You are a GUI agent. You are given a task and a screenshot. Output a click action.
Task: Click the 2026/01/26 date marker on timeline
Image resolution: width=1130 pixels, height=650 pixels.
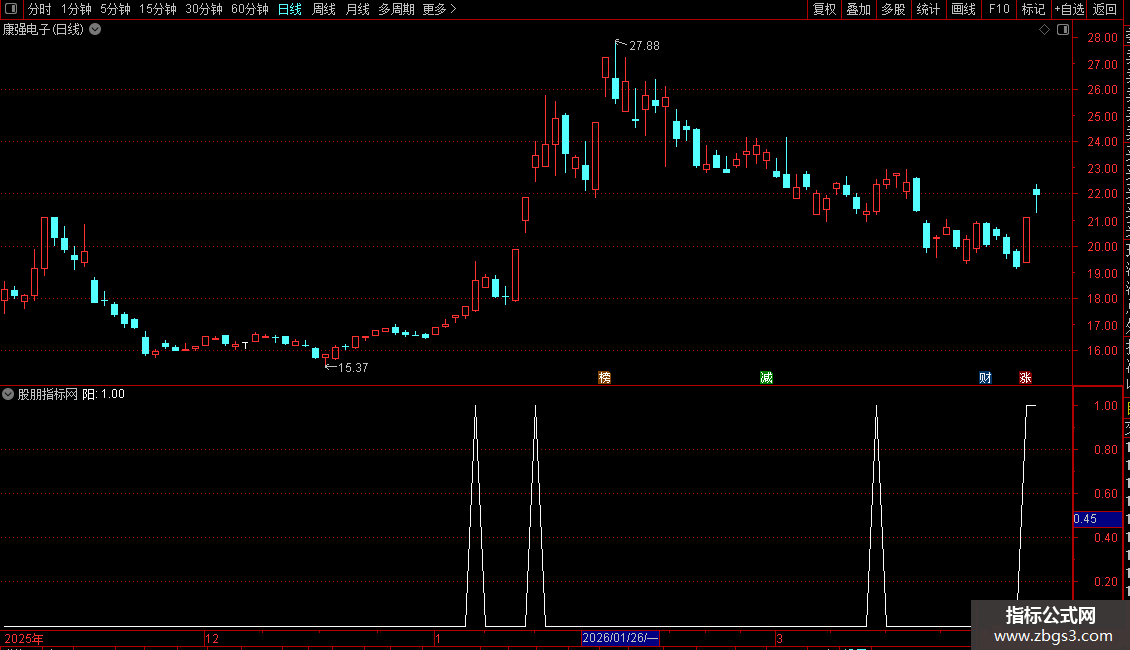(620, 638)
